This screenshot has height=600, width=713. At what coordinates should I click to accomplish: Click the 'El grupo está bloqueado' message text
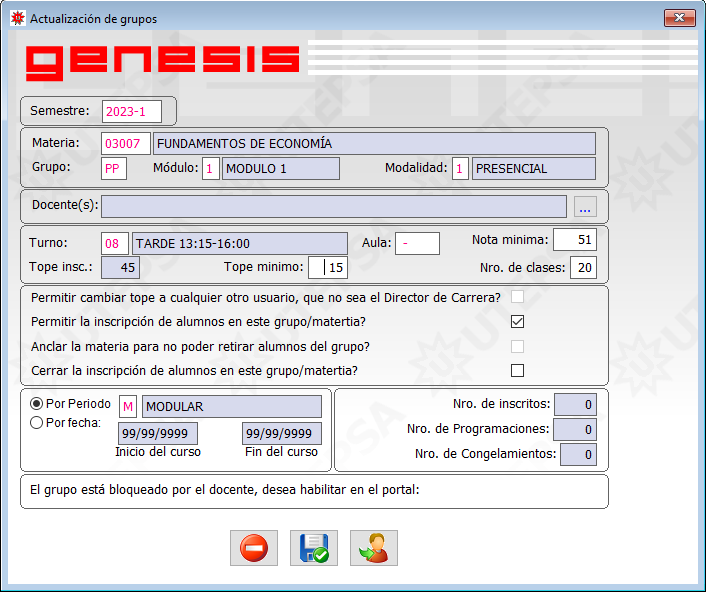point(225,490)
